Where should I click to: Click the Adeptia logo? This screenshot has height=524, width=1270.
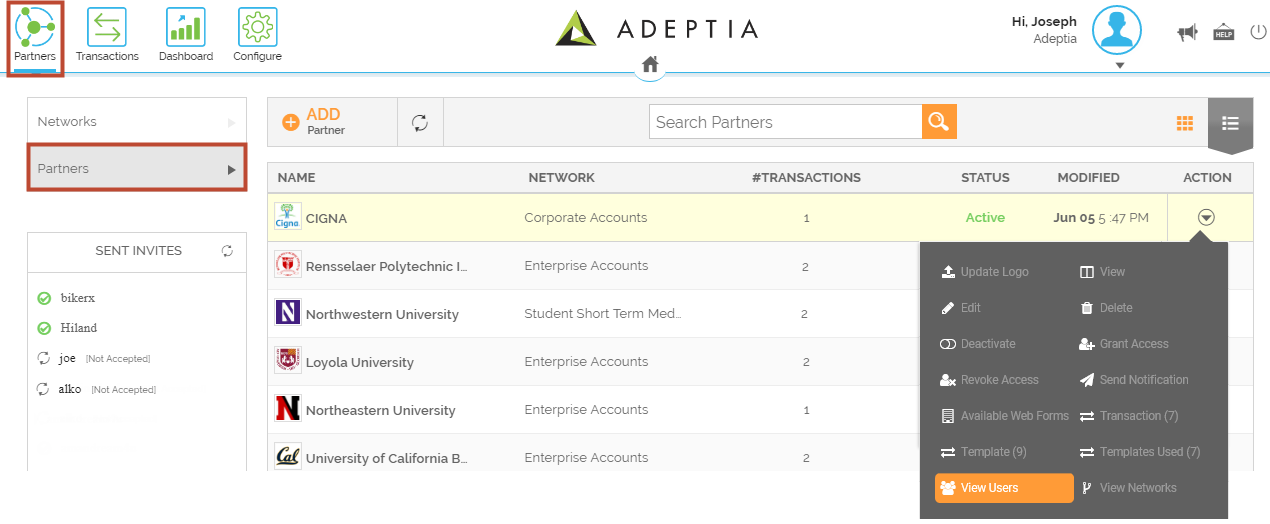point(657,28)
